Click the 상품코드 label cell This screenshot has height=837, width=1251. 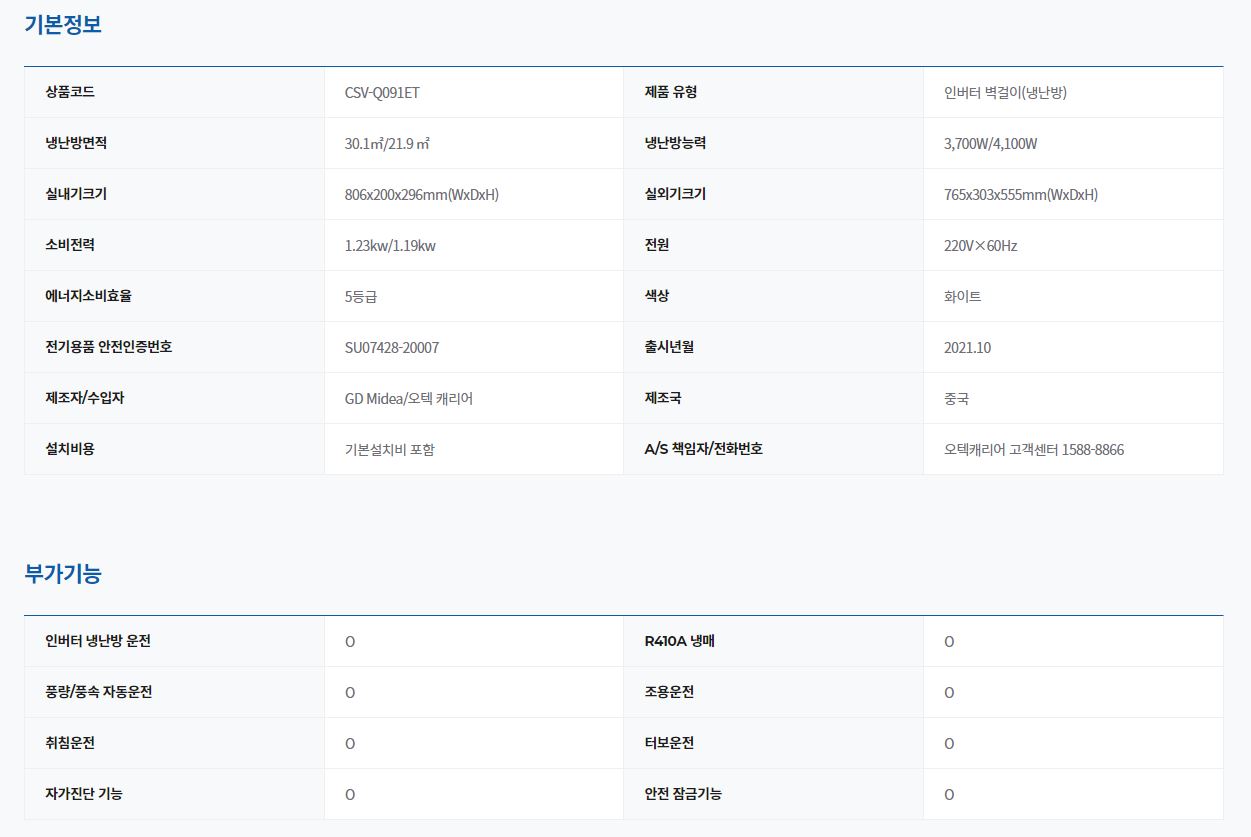70,92
